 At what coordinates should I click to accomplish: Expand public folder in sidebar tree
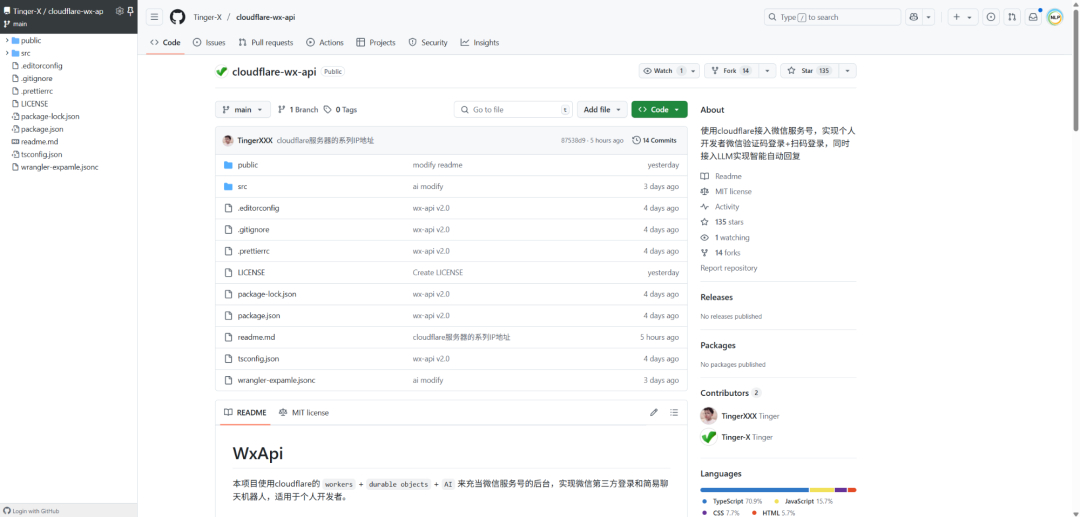click(x=7, y=41)
